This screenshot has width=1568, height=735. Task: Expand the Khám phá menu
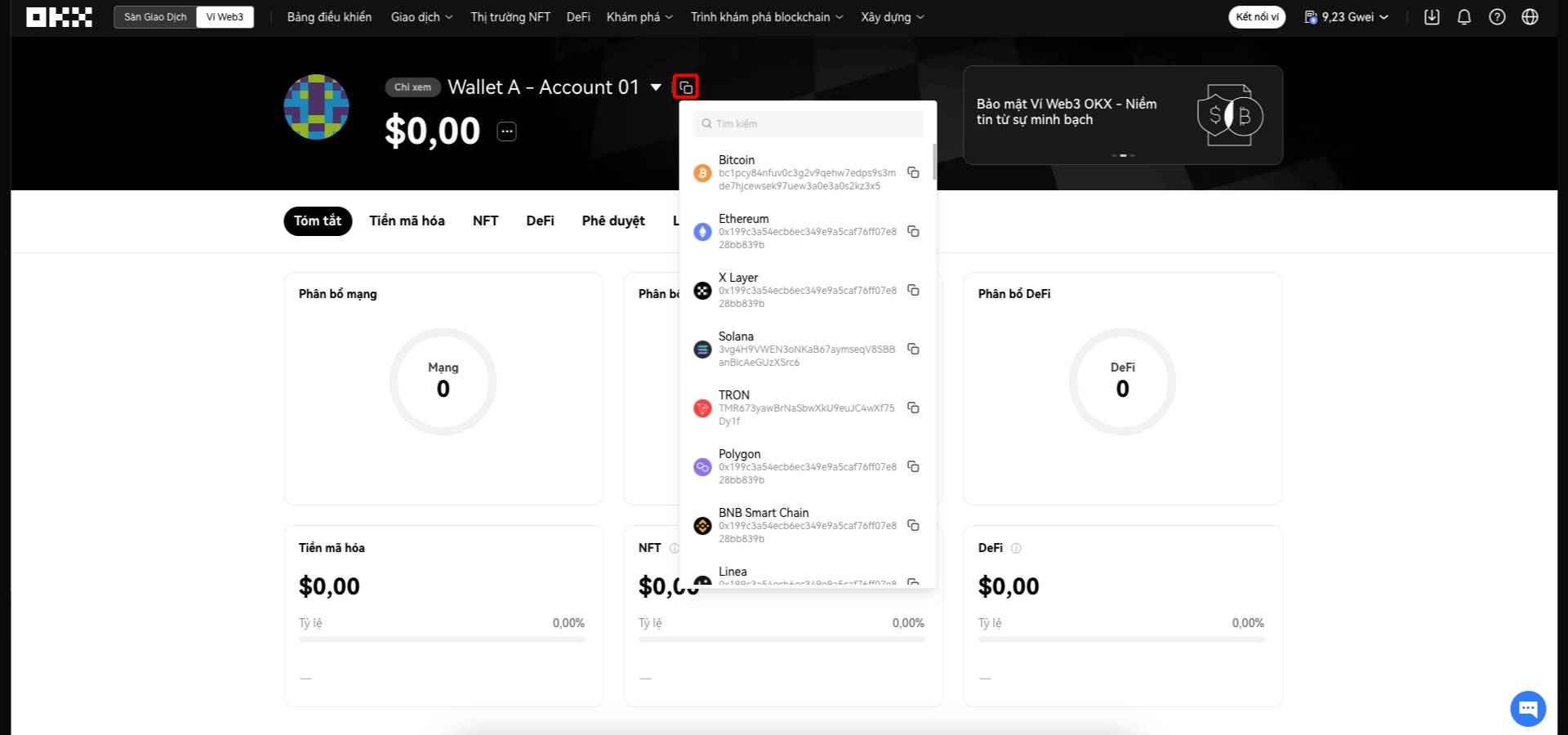639,17
